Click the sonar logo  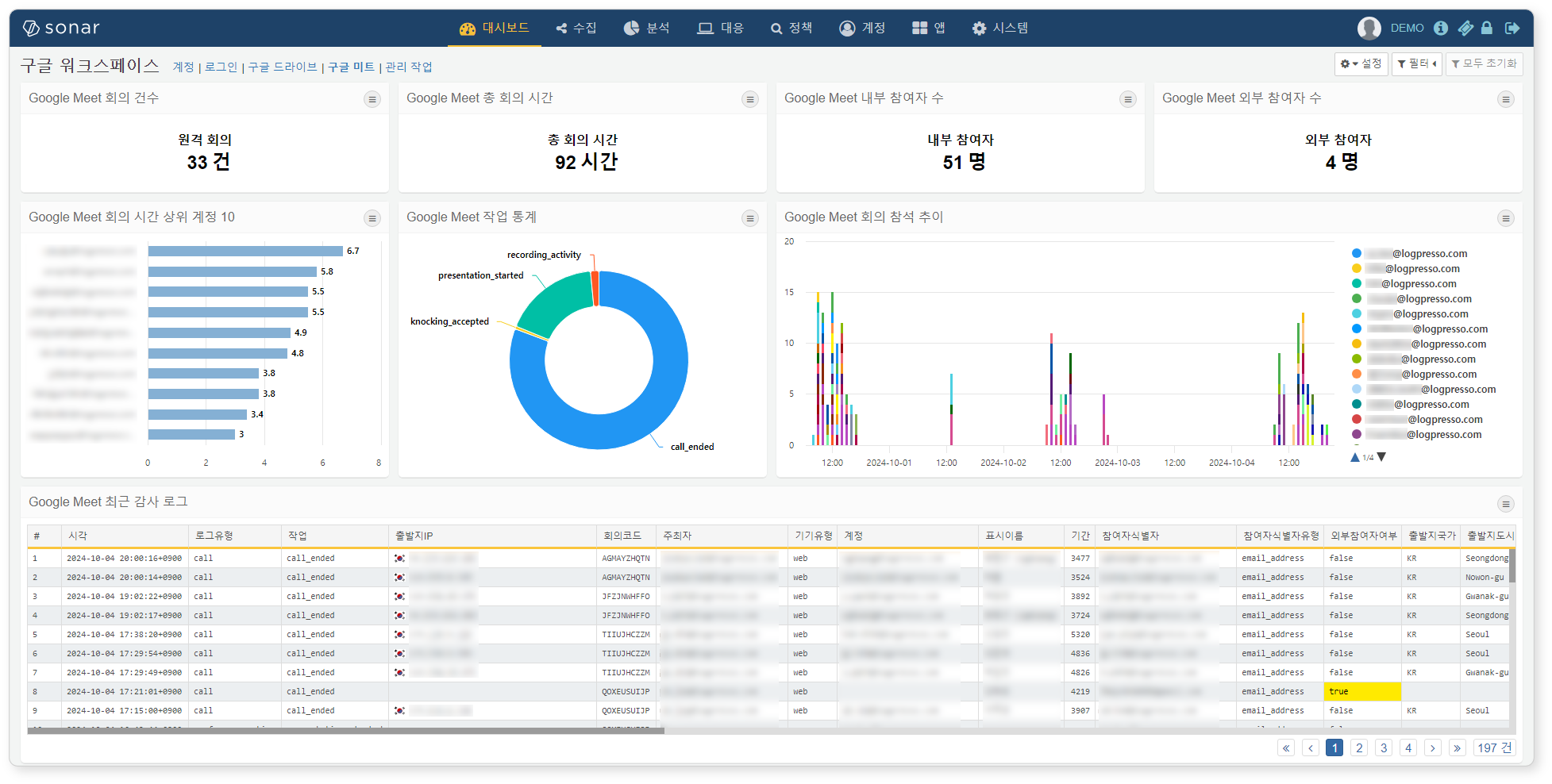coord(61,28)
